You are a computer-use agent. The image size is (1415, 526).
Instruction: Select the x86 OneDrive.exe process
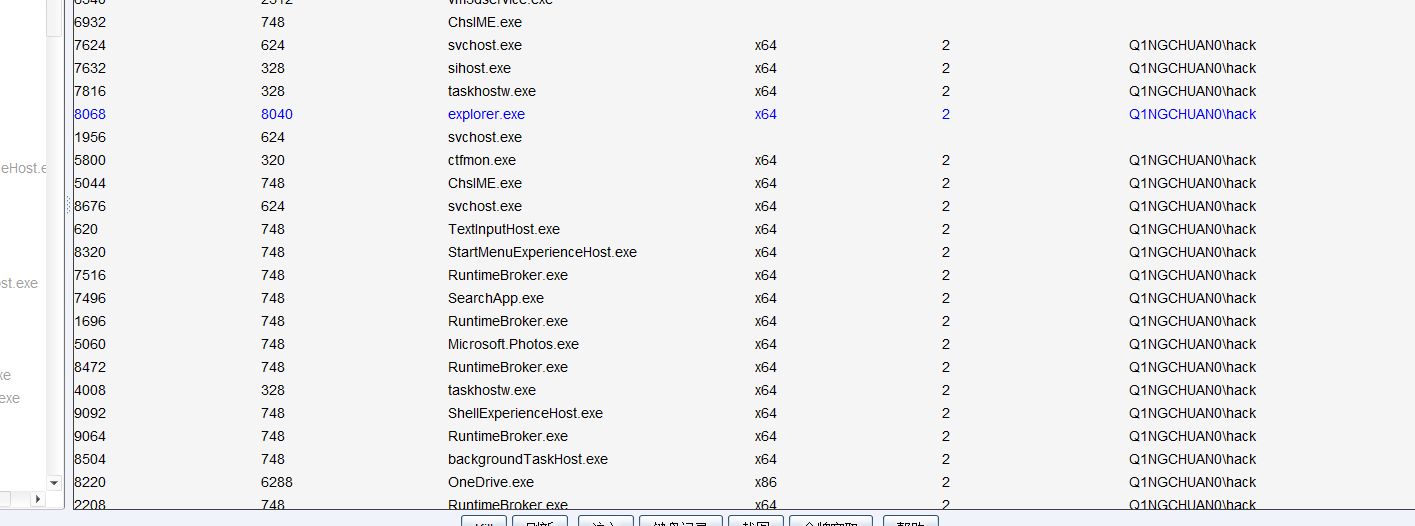(x=490, y=482)
